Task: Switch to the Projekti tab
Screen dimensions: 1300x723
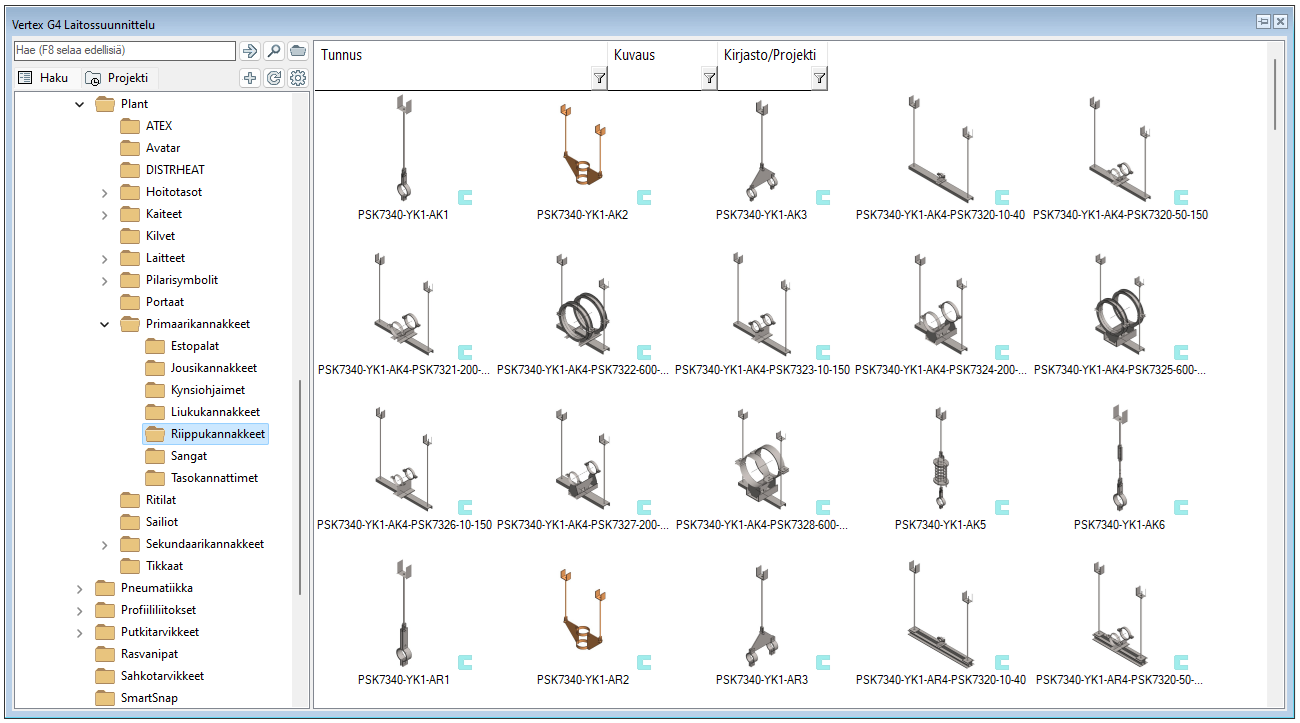Action: [117, 78]
